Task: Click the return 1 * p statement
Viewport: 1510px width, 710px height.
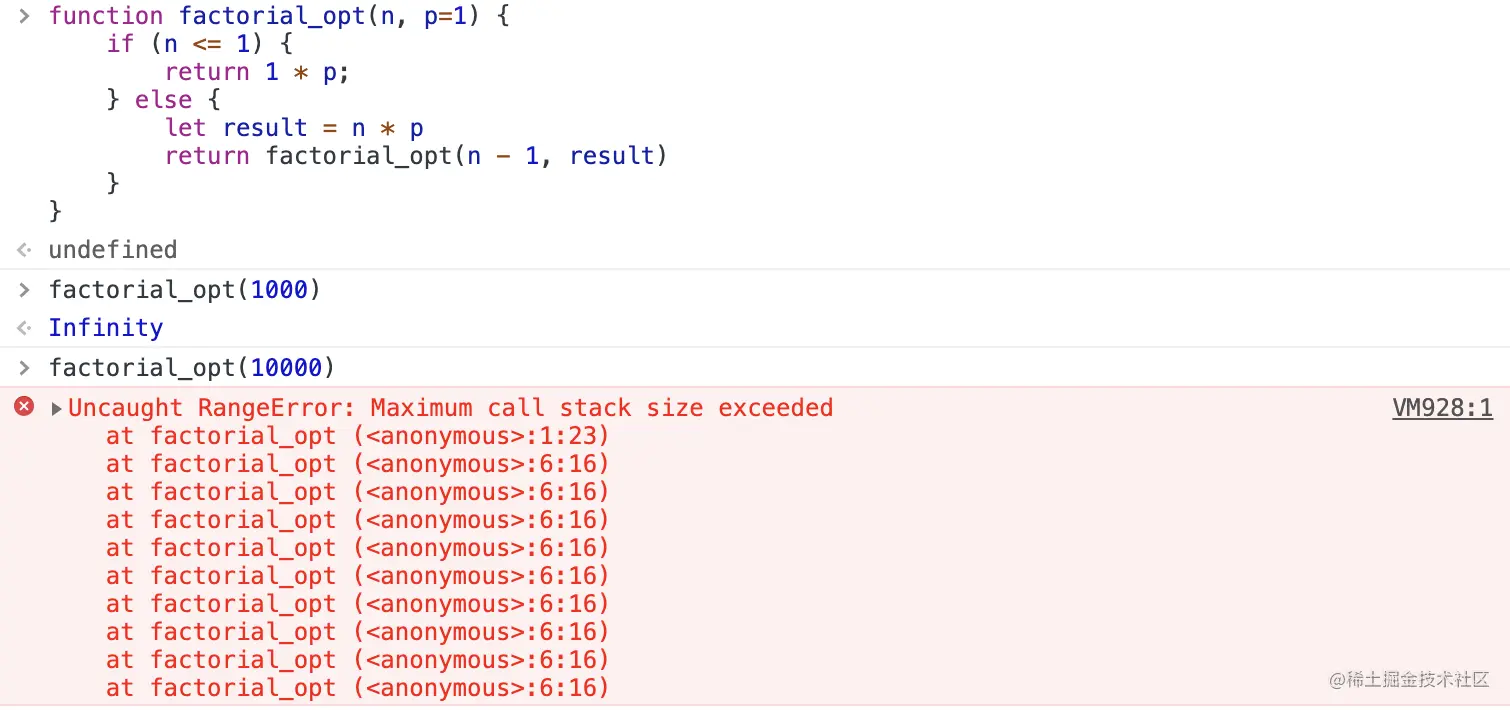Action: tap(257, 72)
